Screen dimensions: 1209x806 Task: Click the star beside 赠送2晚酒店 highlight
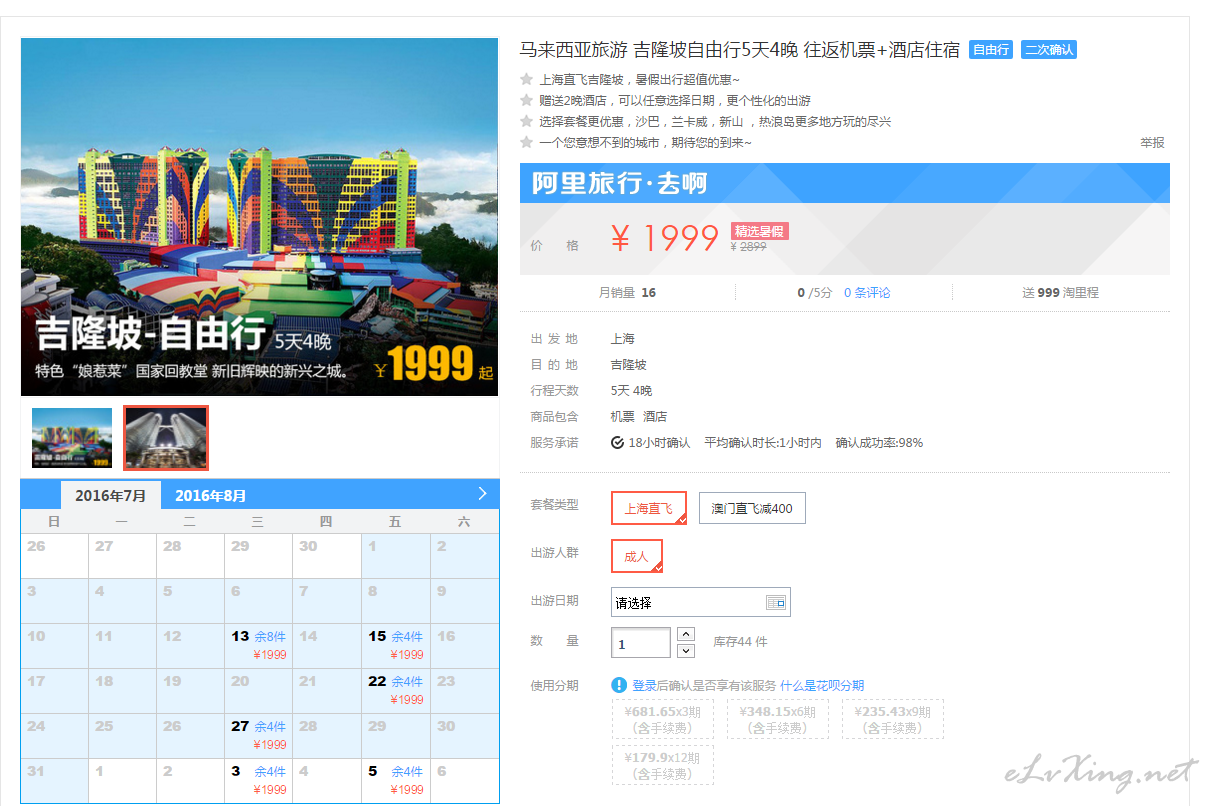(526, 100)
